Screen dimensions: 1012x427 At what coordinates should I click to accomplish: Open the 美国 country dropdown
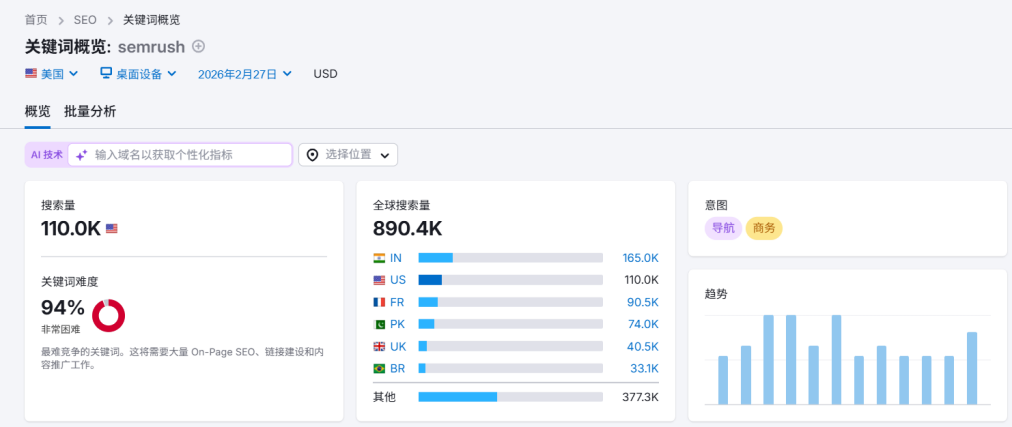(x=52, y=74)
